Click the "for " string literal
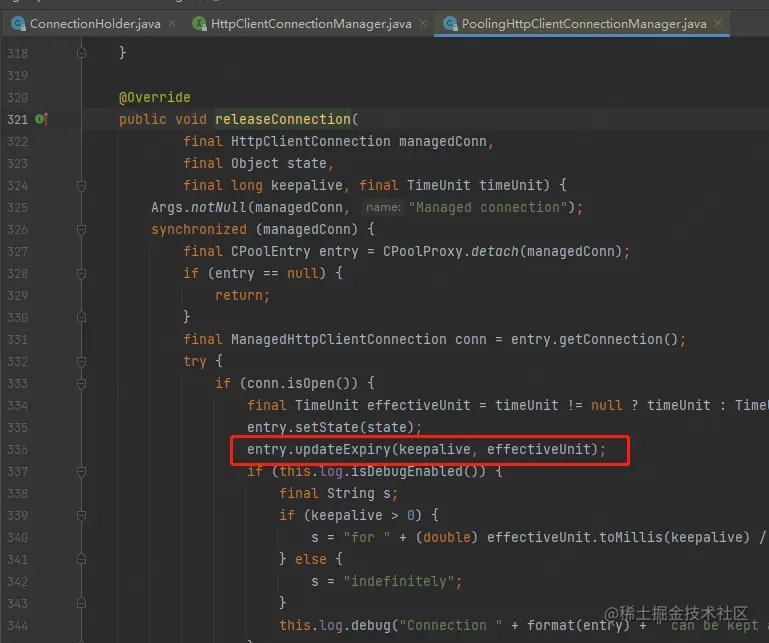Screen dimensions: 769x643 point(367,538)
